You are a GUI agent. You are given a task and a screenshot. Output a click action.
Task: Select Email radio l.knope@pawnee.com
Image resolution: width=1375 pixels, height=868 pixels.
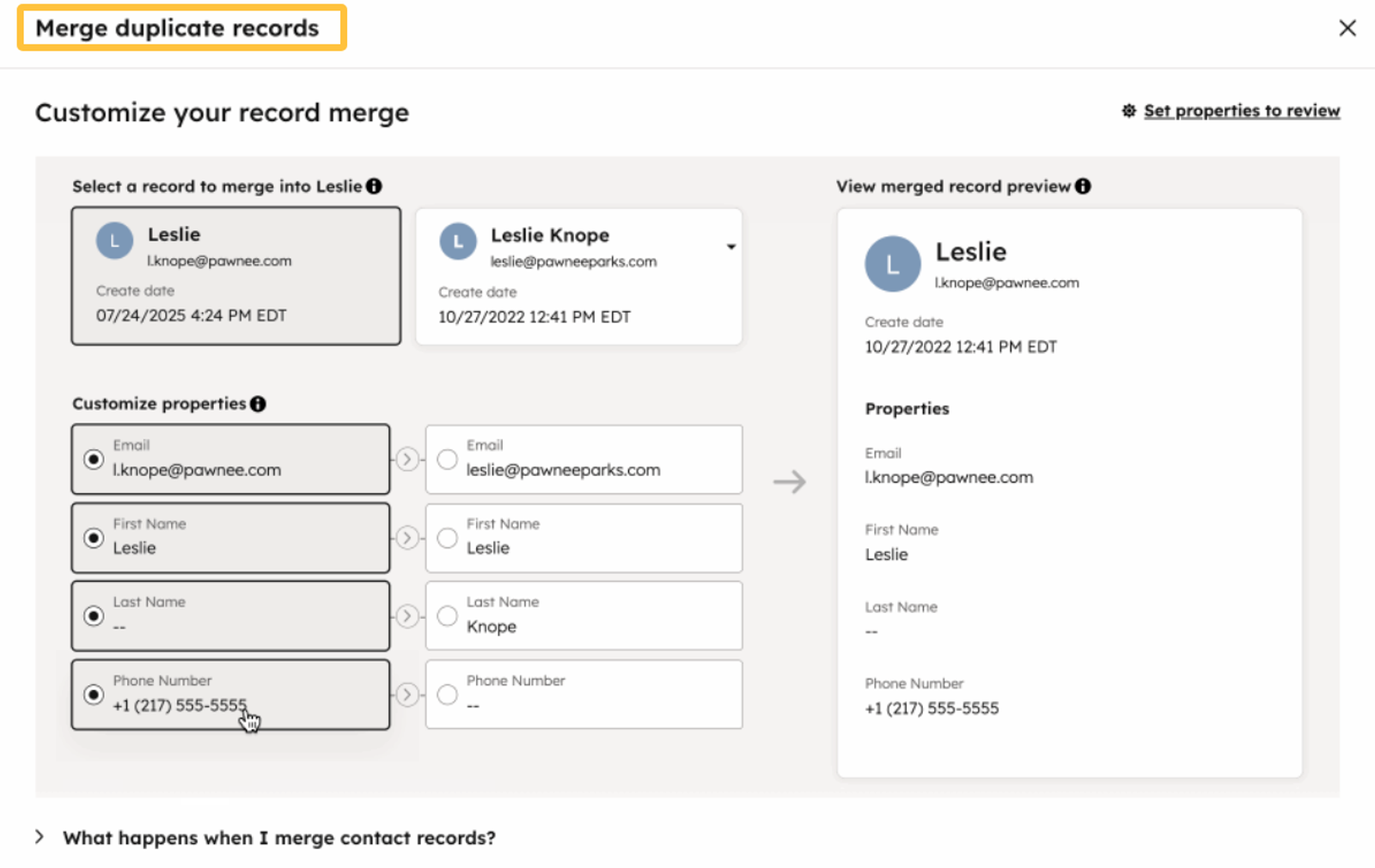(94, 459)
